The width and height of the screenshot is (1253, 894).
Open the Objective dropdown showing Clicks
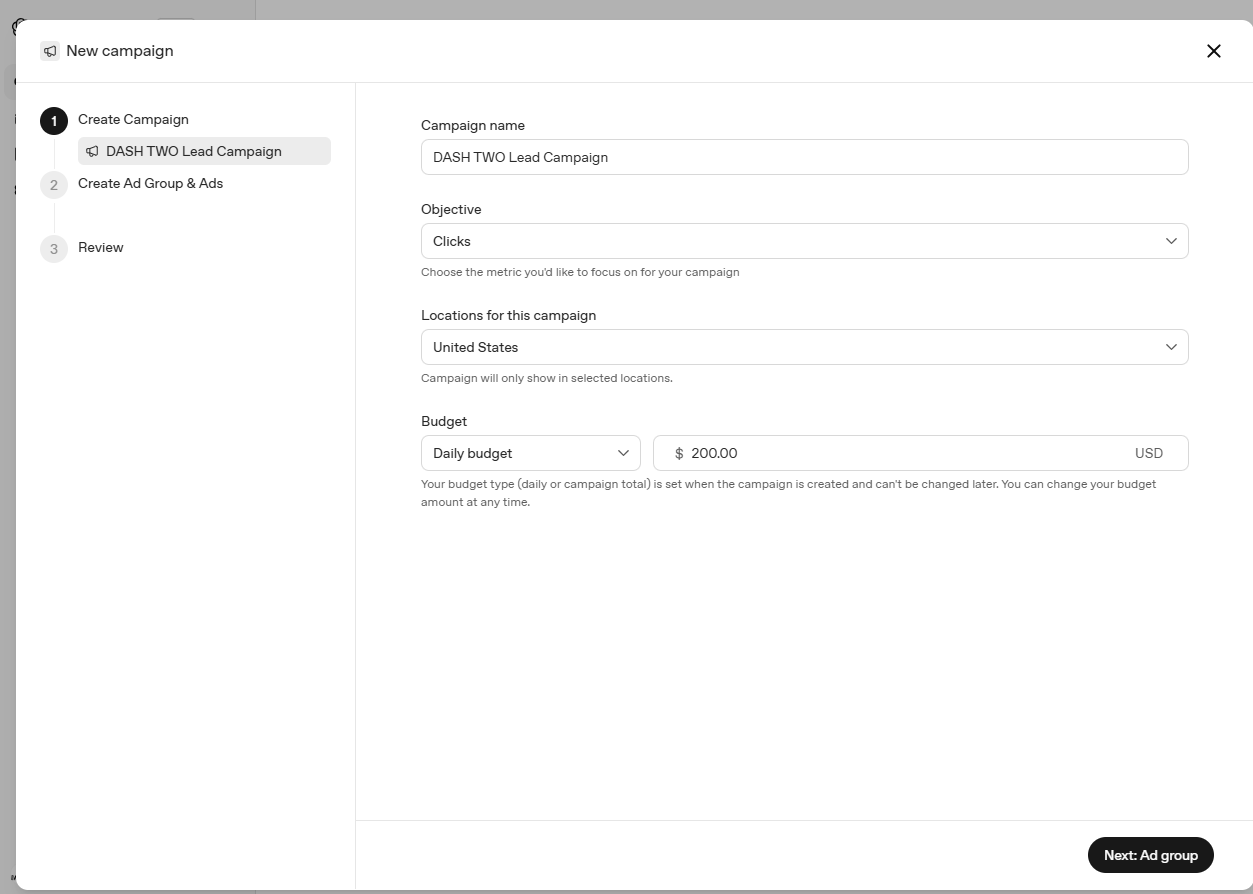coord(804,241)
